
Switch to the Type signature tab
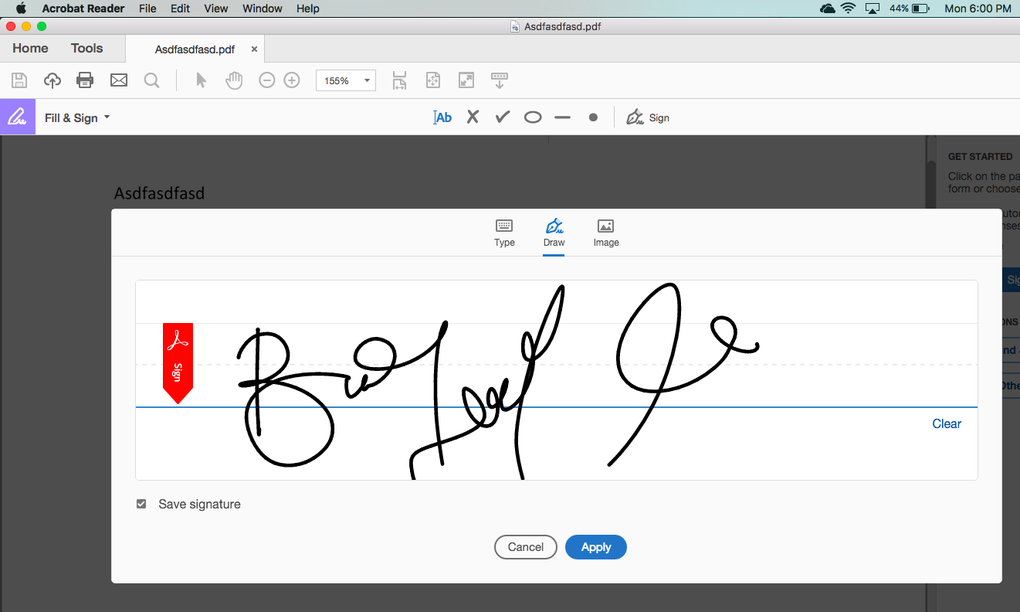click(504, 233)
